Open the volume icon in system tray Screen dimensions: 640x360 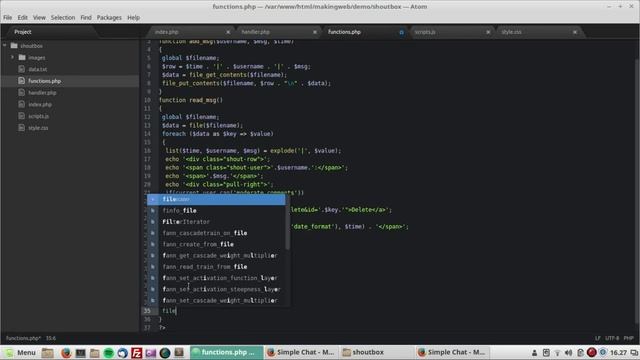click(569, 353)
